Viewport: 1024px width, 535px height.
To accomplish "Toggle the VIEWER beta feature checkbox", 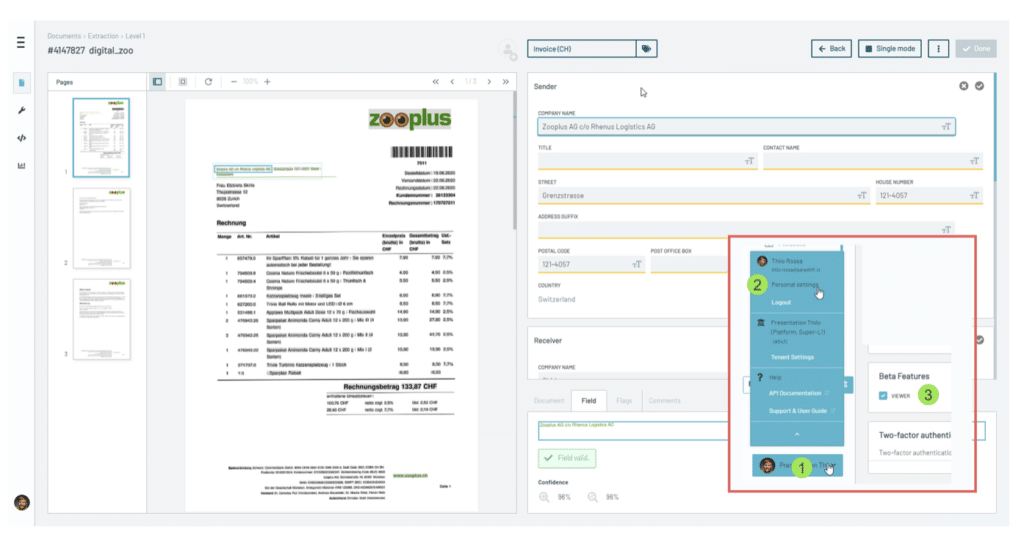I will [x=881, y=396].
